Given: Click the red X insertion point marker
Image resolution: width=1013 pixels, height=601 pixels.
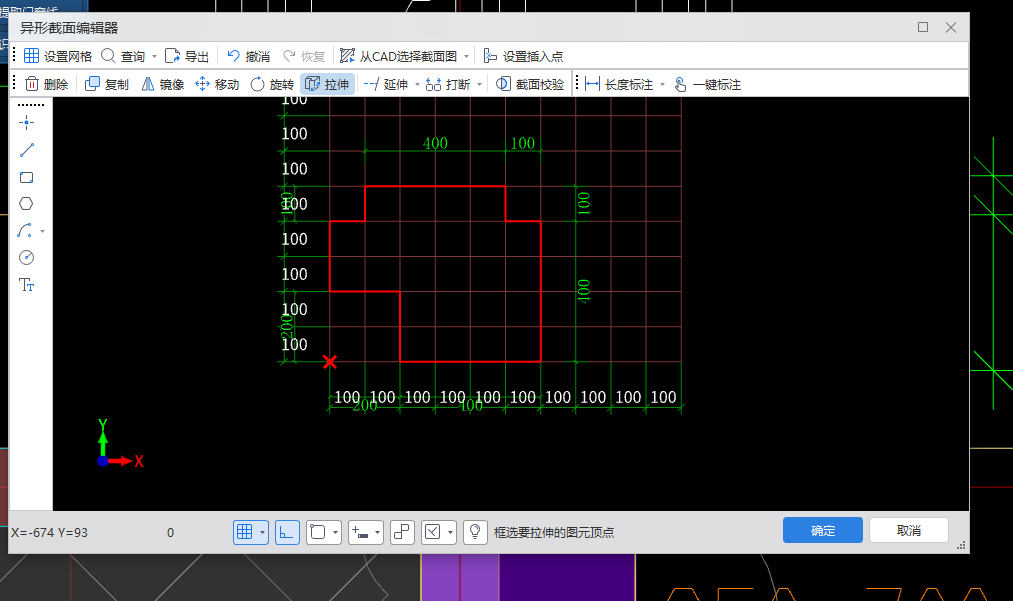Looking at the screenshot, I should (329, 362).
